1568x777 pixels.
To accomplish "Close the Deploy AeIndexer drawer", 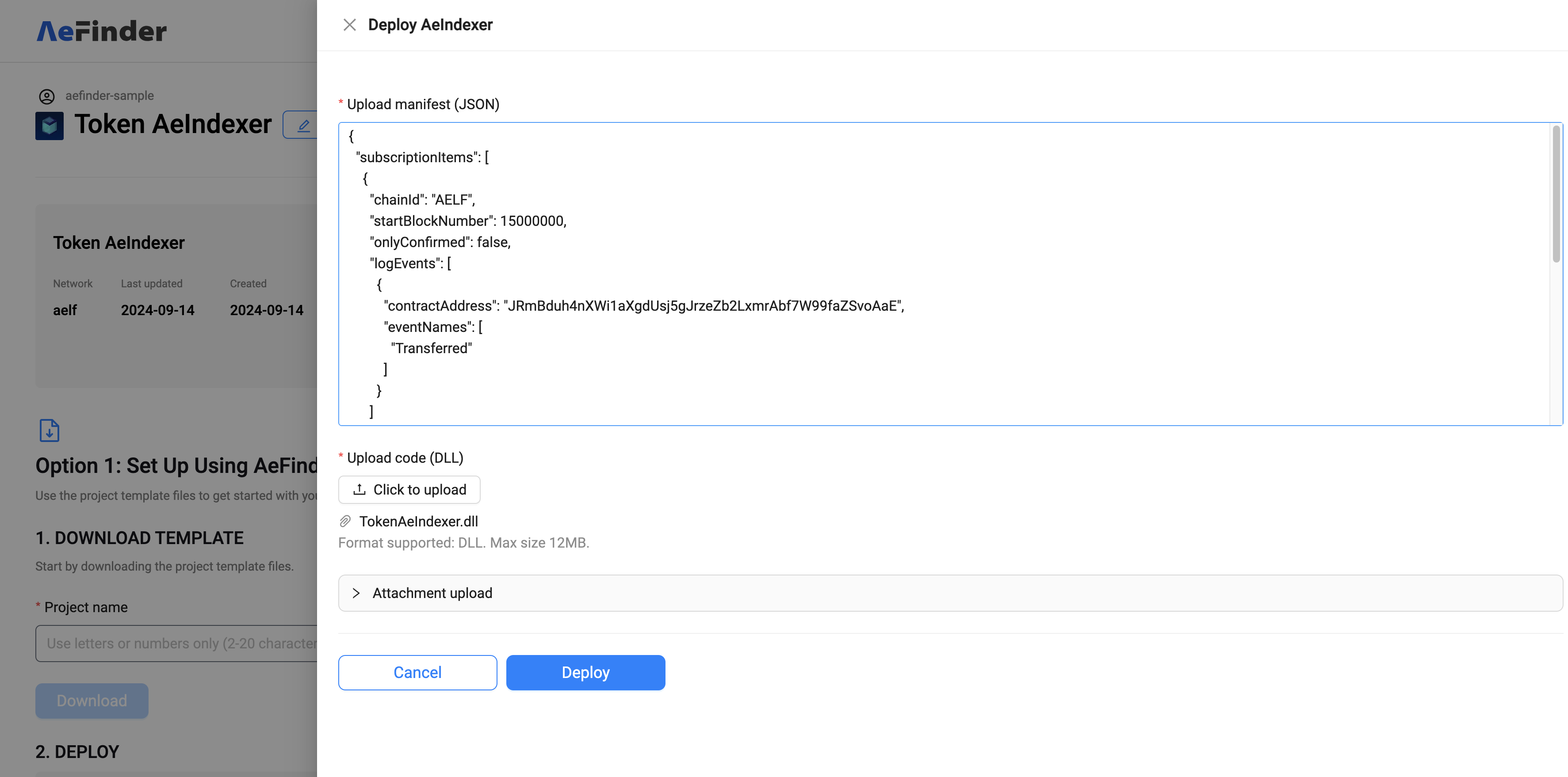I will point(349,25).
